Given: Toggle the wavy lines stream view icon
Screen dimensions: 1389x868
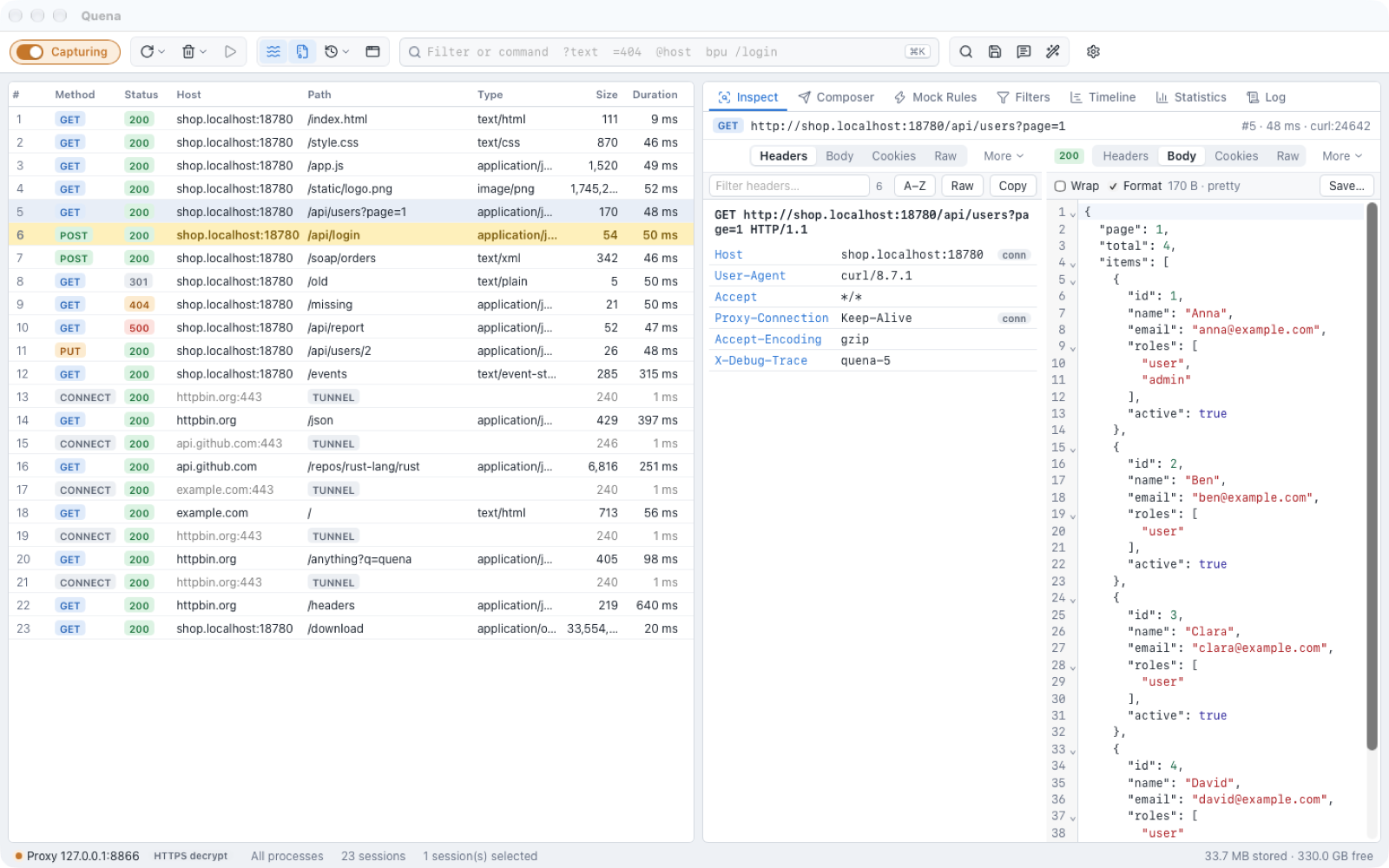Looking at the screenshot, I should coord(273,52).
